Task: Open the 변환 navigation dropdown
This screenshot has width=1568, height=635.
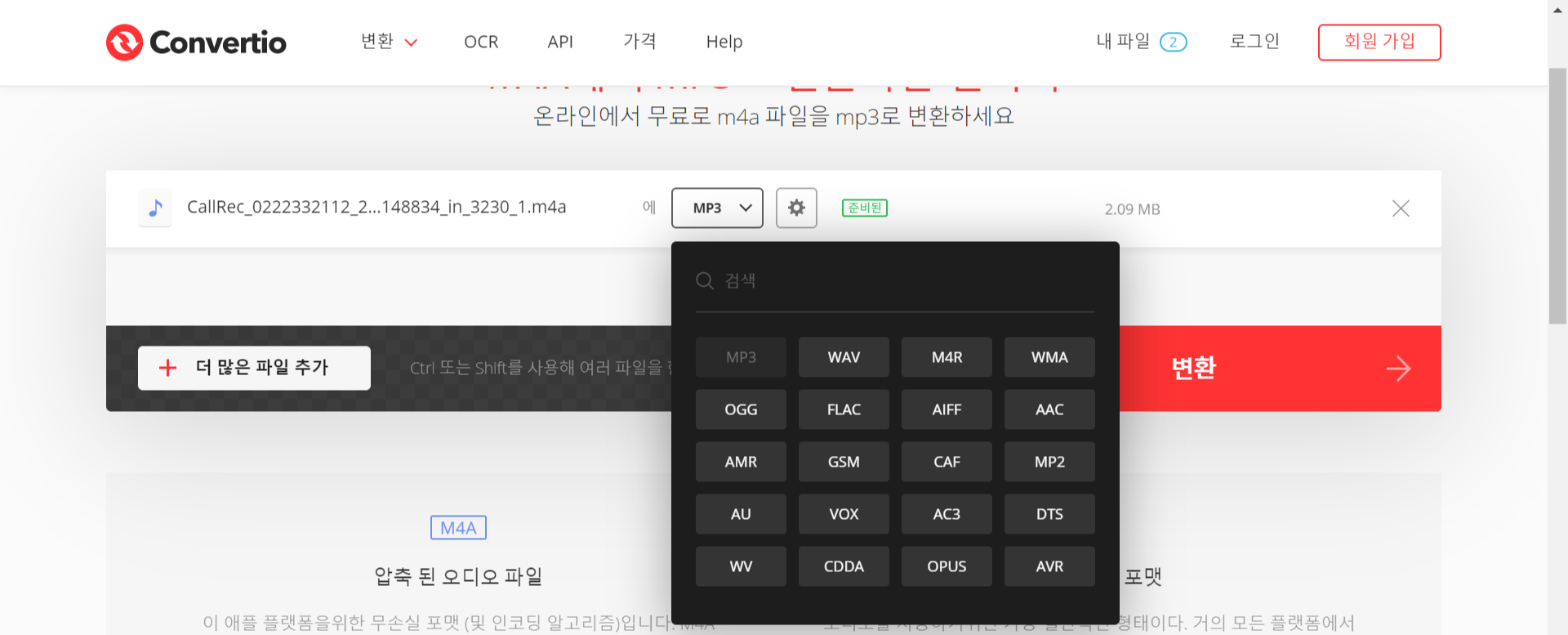Action: pyautogui.click(x=390, y=42)
